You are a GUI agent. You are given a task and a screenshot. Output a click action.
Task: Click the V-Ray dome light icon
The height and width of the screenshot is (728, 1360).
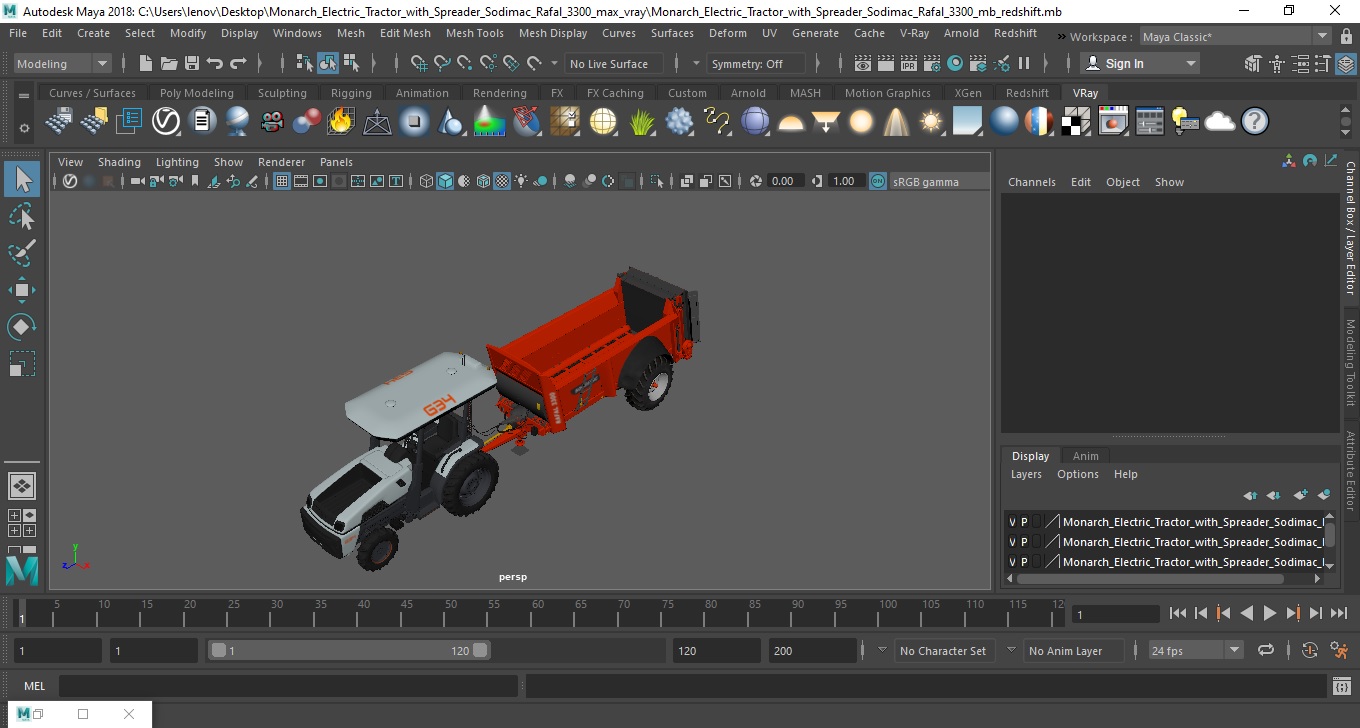[791, 122]
